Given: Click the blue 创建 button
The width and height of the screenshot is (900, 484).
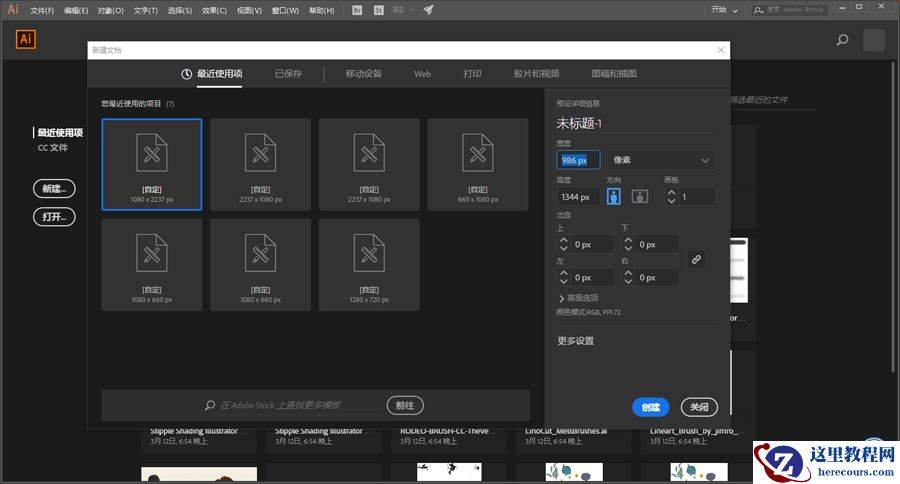Looking at the screenshot, I should (x=651, y=407).
